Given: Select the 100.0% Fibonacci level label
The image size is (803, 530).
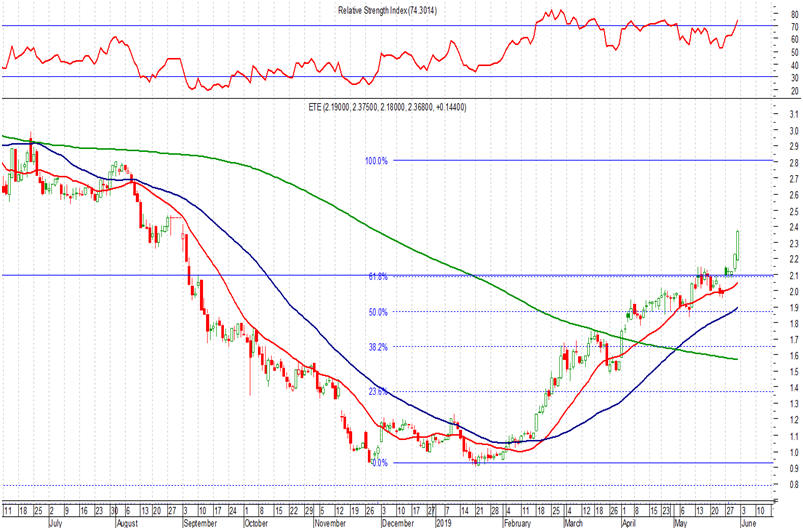Looking at the screenshot, I should (376, 161).
